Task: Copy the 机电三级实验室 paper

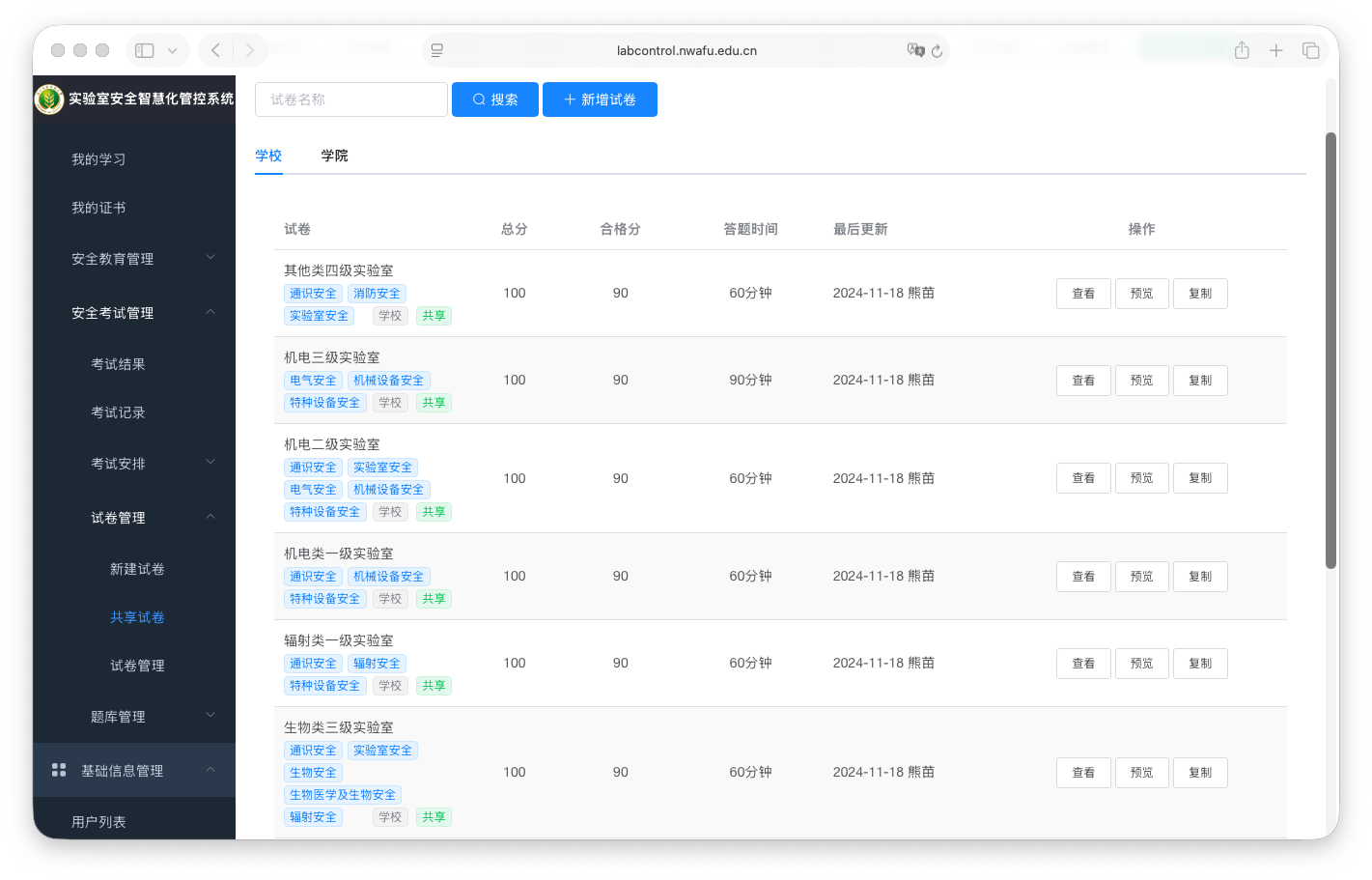Action: click(x=1200, y=381)
